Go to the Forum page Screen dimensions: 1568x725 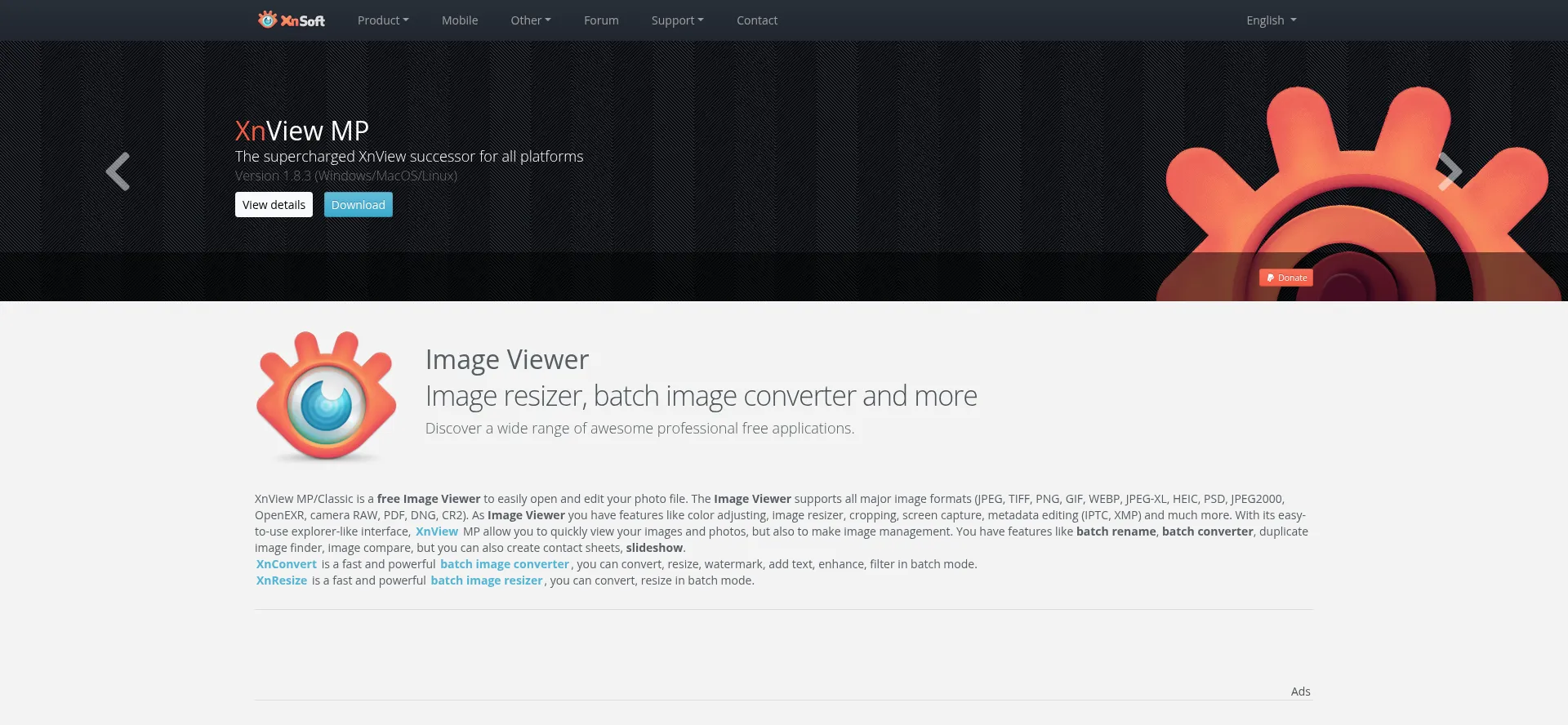click(601, 20)
